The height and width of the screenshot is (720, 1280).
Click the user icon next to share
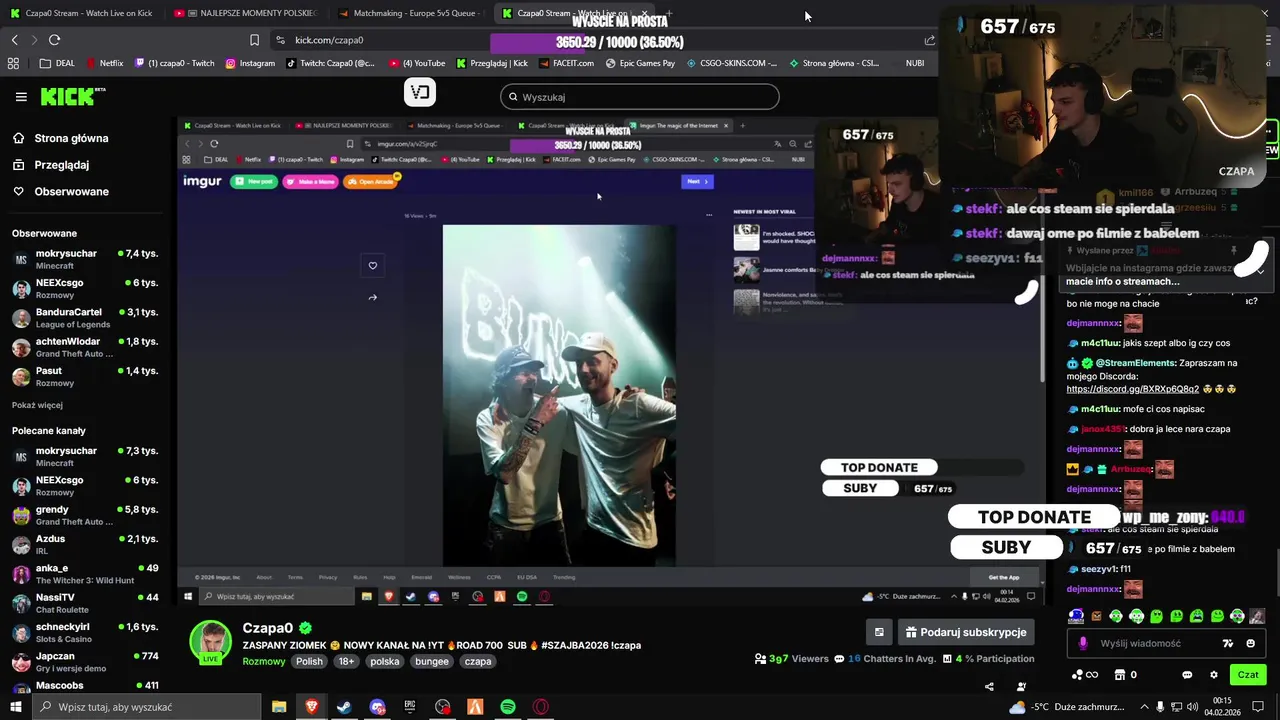[1021, 686]
